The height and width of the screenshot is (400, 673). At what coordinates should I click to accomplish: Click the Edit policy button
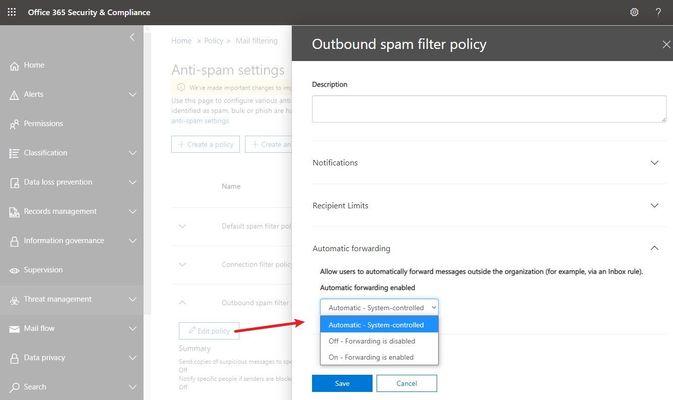pyautogui.click(x=209, y=331)
